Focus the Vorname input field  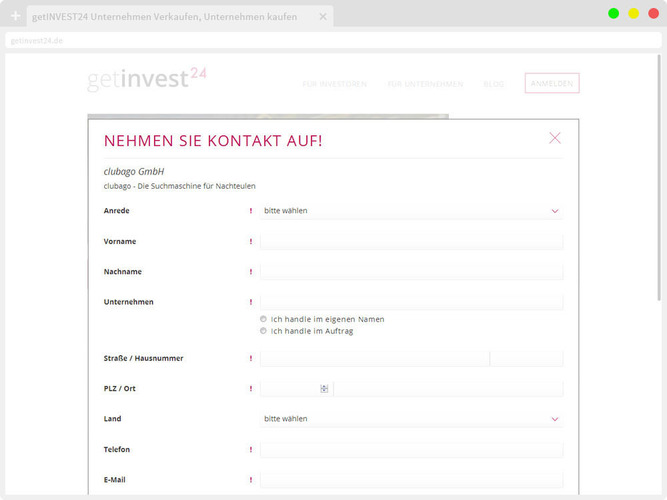click(411, 241)
